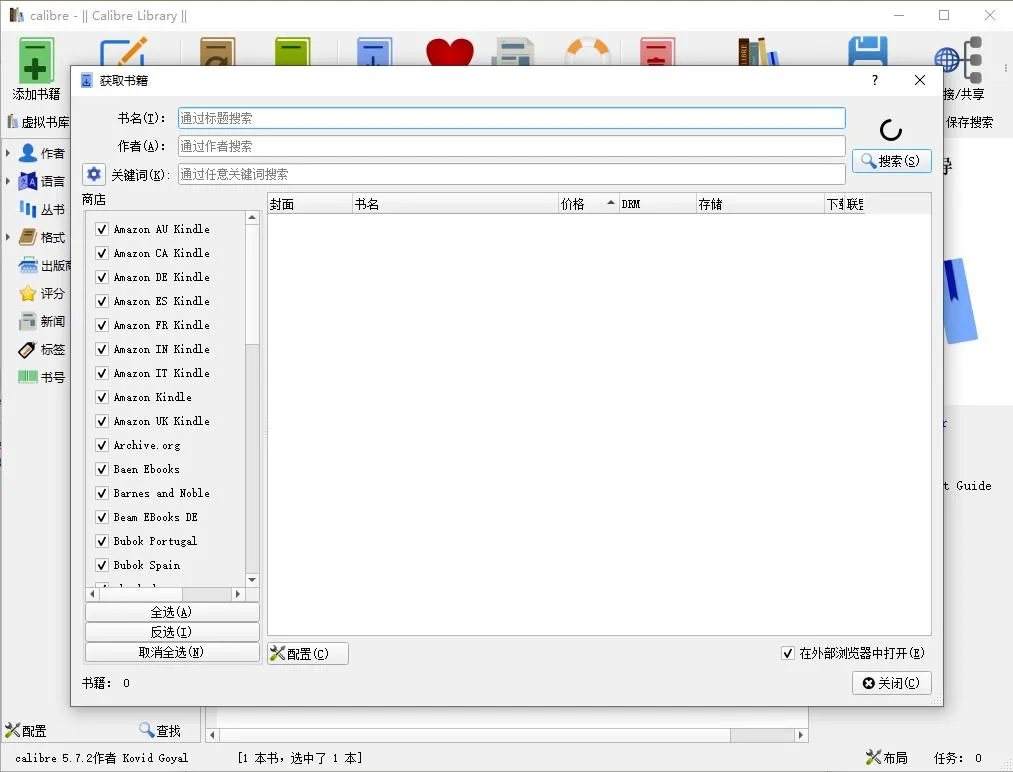The width and height of the screenshot is (1013, 772).
Task: Click the Find button below tag browser
Action: pyautogui.click(x=160, y=731)
